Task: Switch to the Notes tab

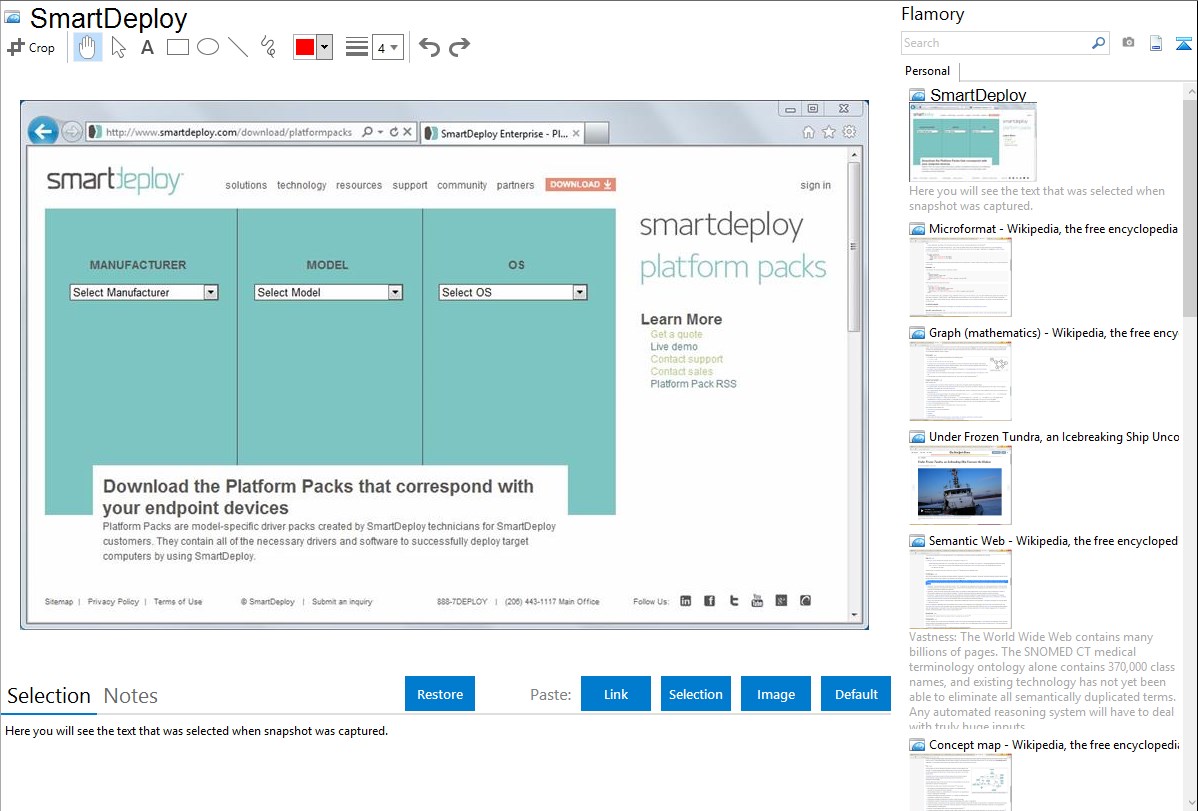Action: click(131, 696)
